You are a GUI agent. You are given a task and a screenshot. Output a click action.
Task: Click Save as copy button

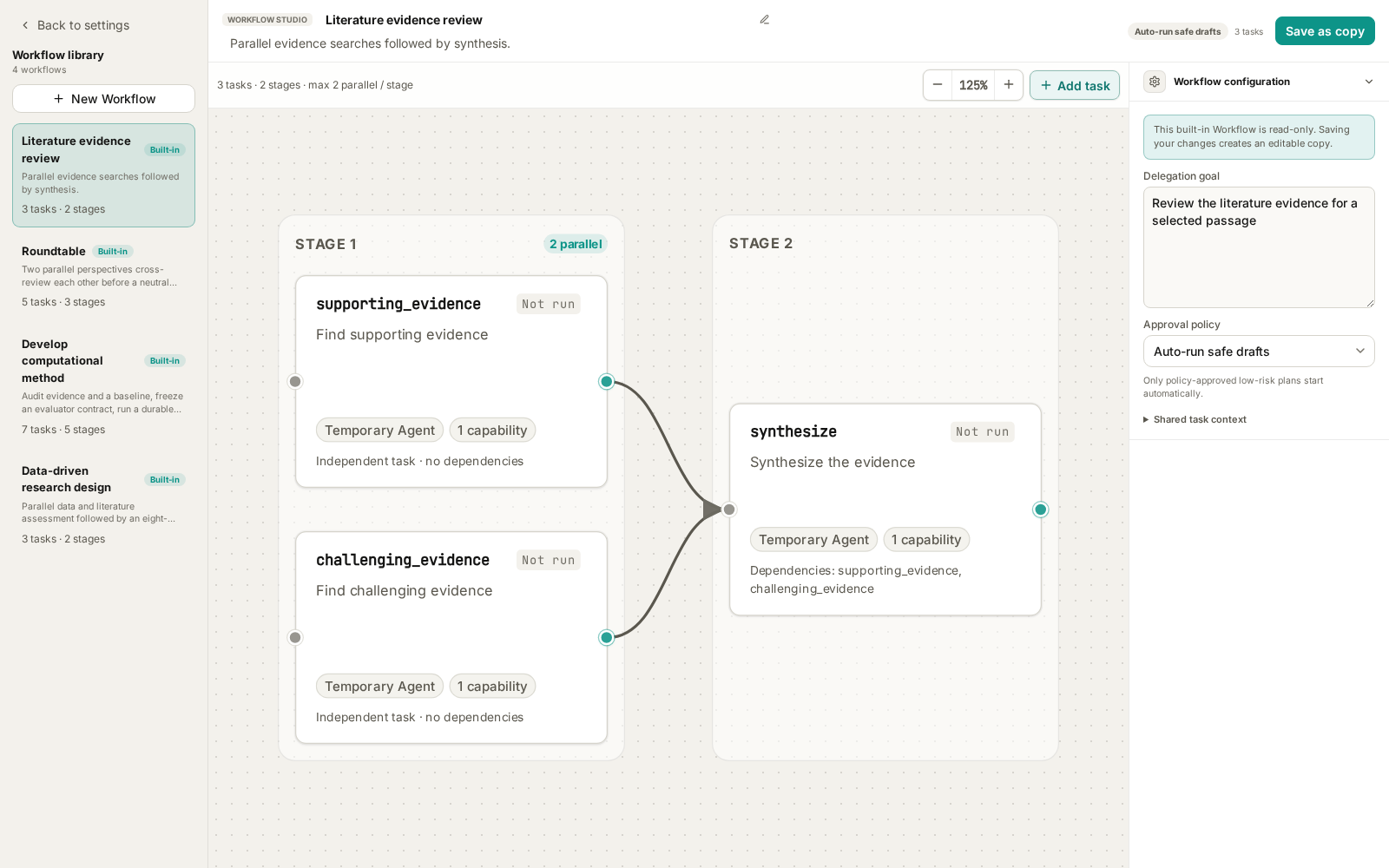click(x=1325, y=31)
